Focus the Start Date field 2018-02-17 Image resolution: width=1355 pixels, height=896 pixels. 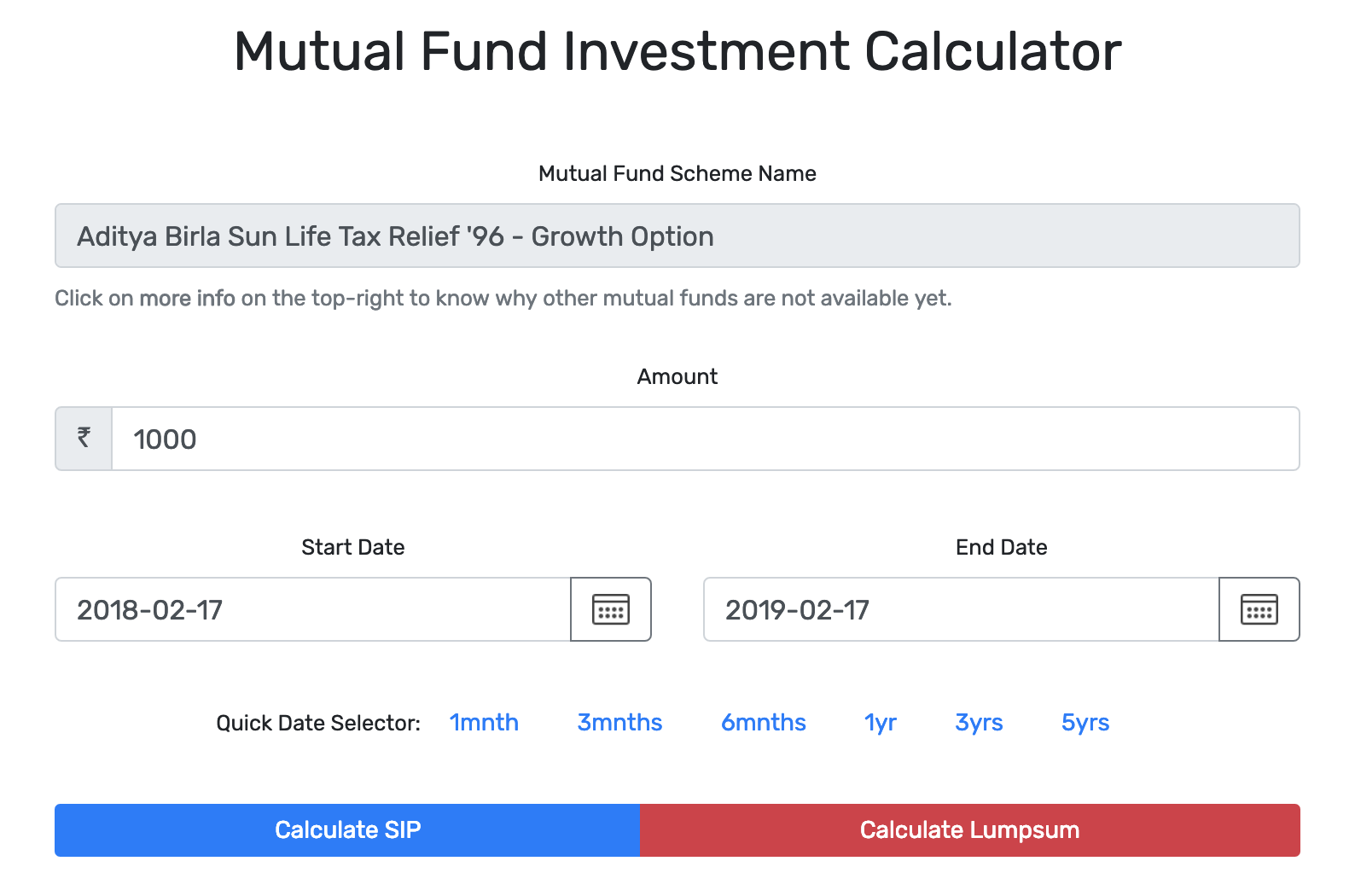coord(312,609)
